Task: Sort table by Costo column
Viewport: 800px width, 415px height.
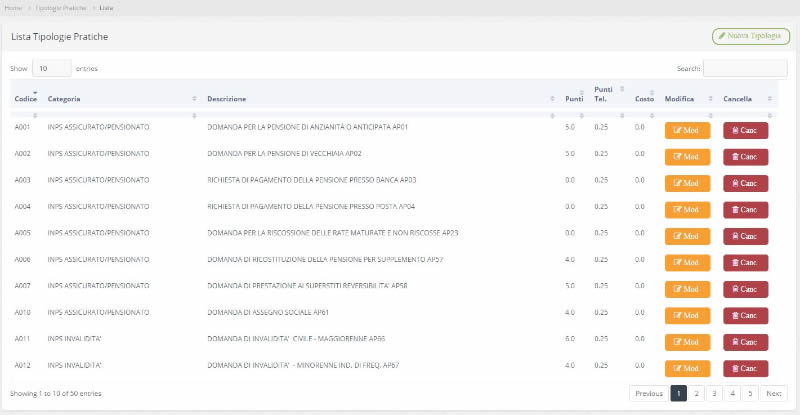Action: click(644, 99)
